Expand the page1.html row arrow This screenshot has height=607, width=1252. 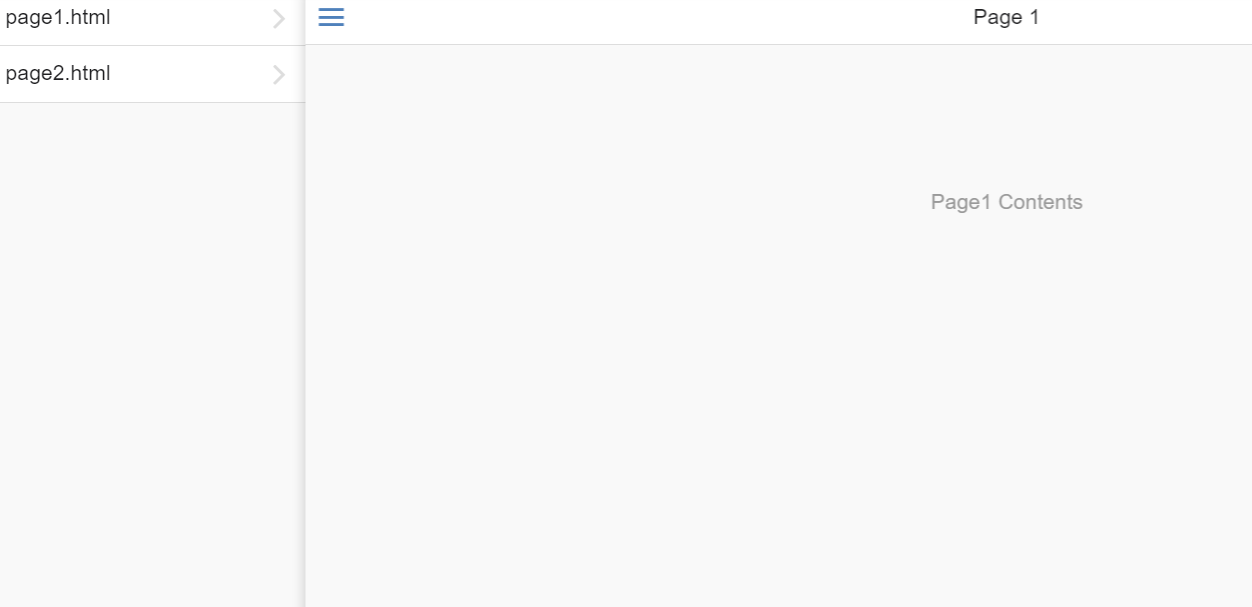tap(279, 18)
